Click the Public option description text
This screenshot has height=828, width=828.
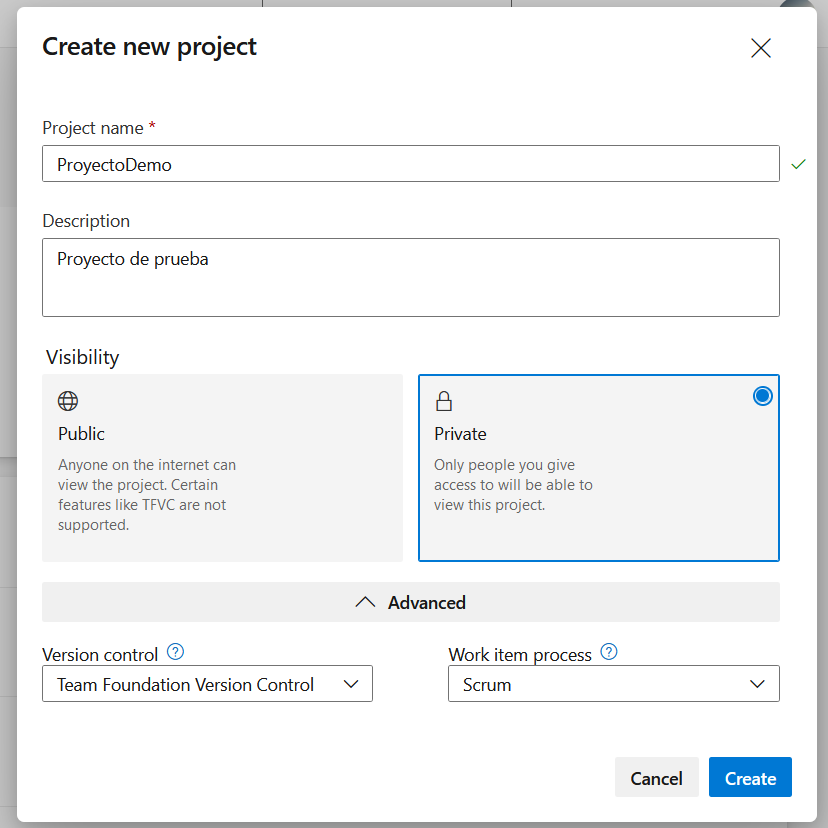pyautogui.click(x=147, y=494)
